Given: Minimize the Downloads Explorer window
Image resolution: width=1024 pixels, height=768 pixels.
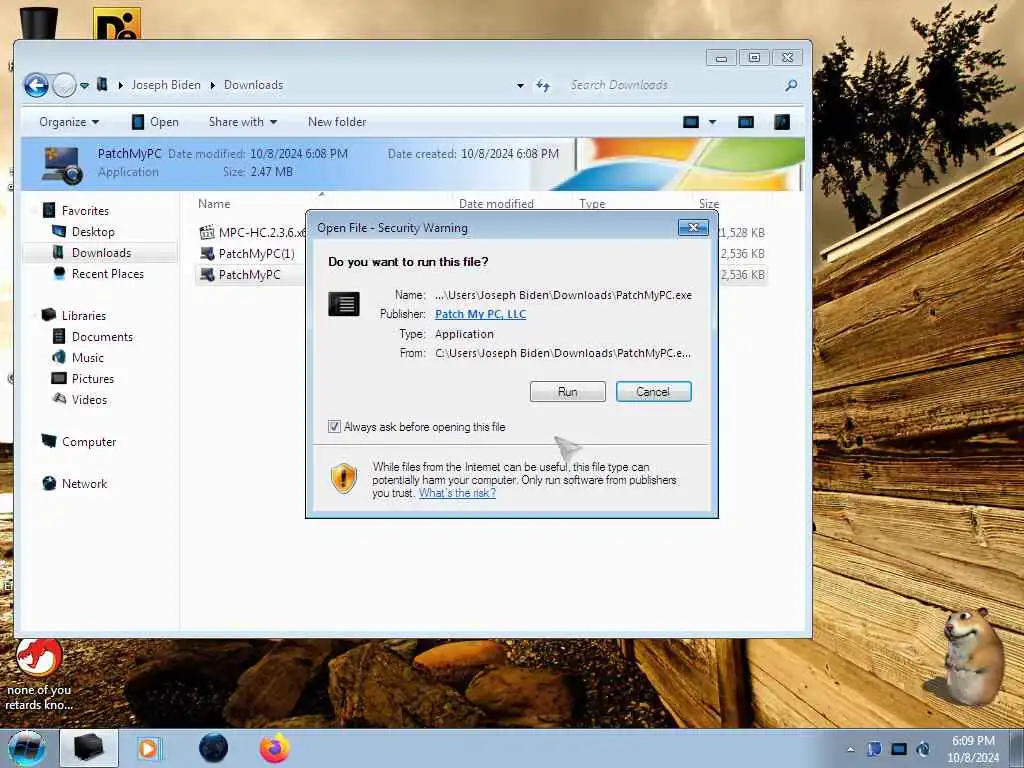Looking at the screenshot, I should (x=721, y=57).
